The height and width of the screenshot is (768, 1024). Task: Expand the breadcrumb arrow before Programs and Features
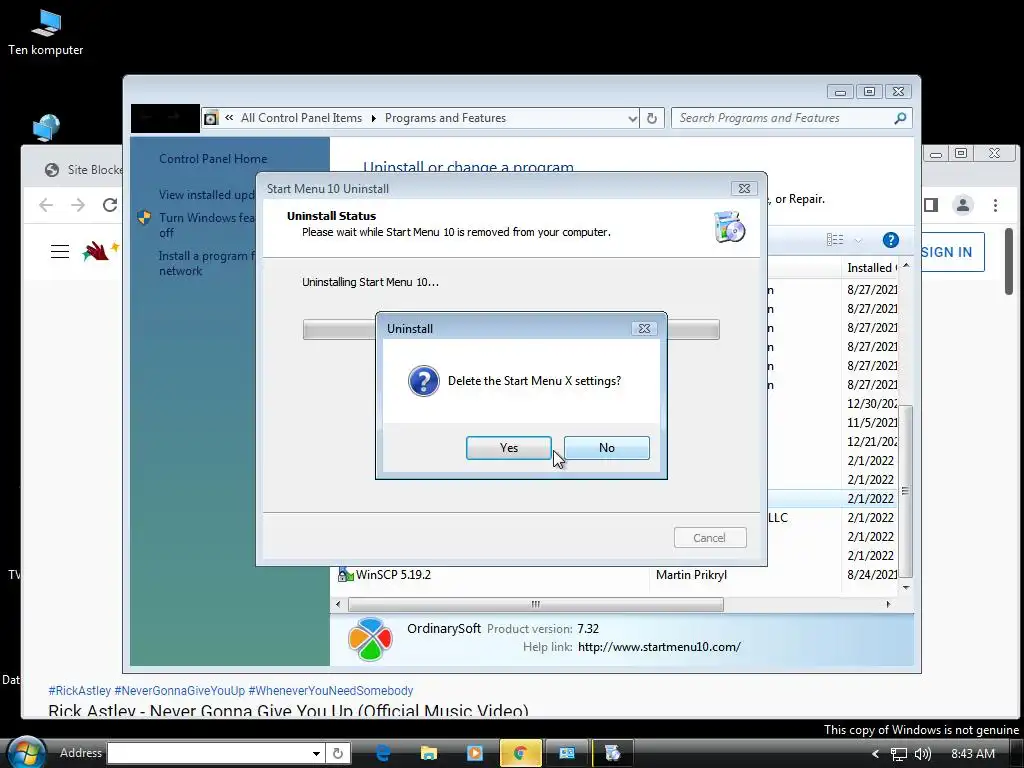click(374, 118)
